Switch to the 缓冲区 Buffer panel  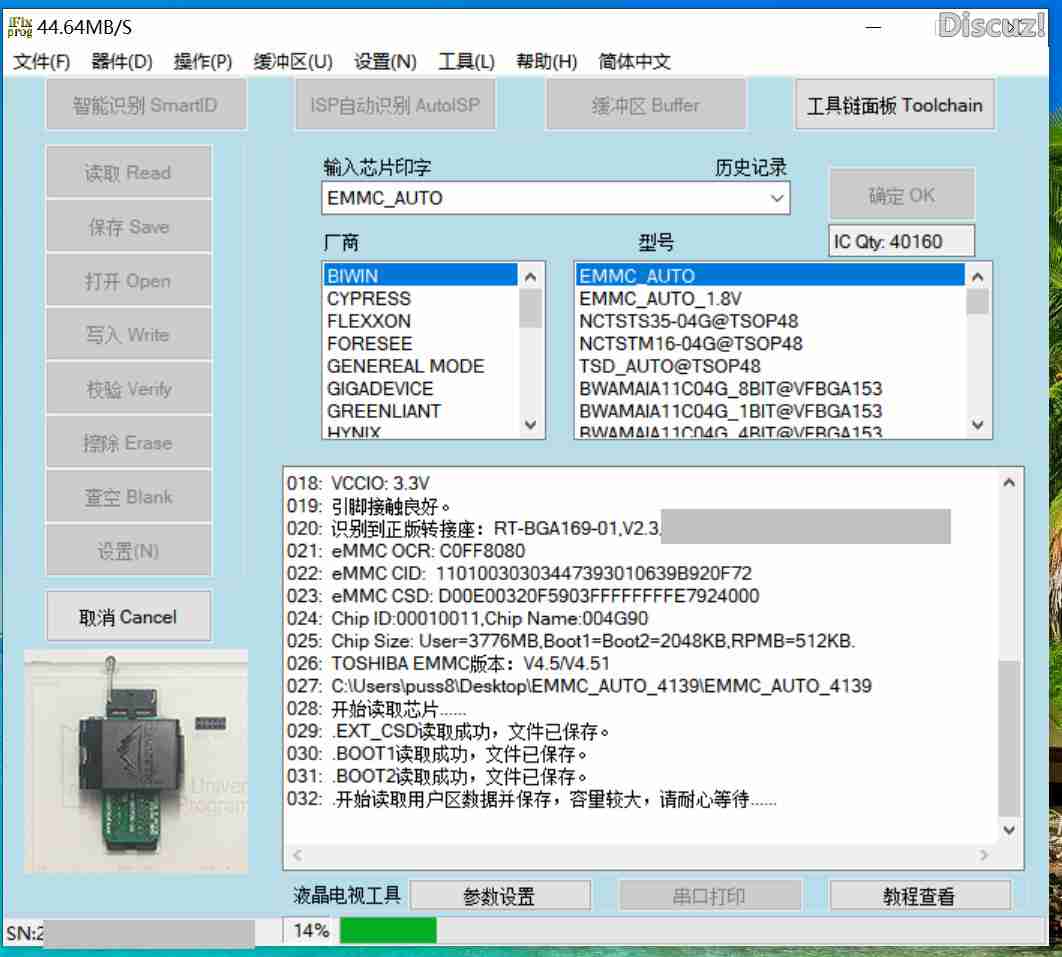click(645, 104)
